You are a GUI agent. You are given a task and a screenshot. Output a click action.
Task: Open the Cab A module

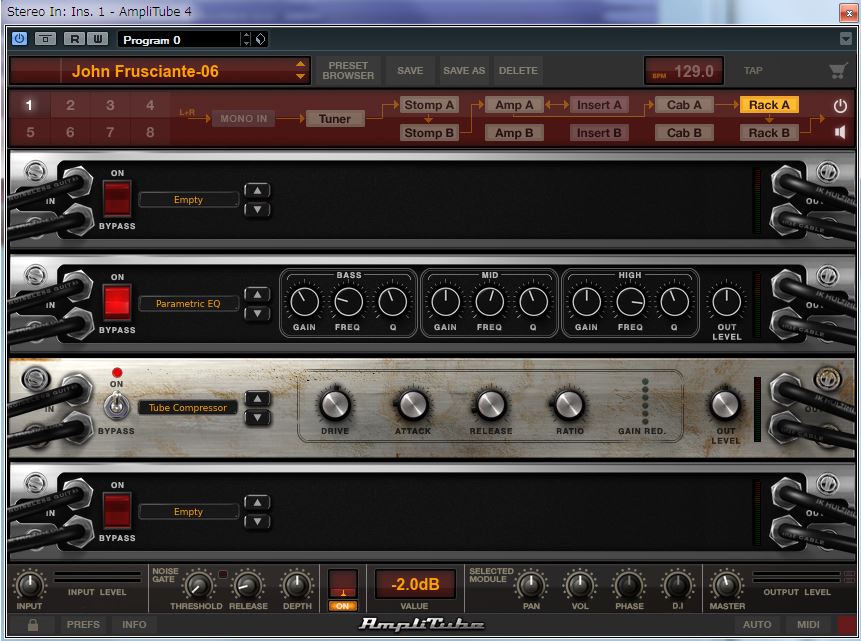(x=683, y=103)
